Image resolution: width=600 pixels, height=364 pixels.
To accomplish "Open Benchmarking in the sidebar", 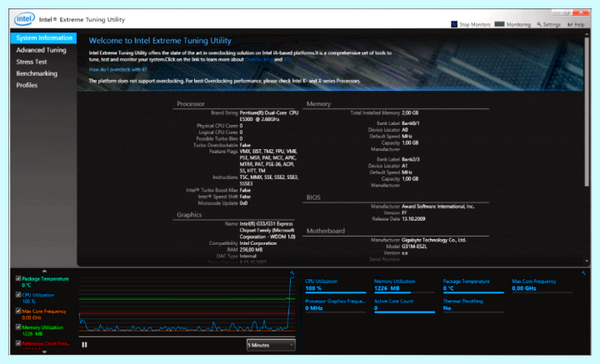I will point(37,73).
